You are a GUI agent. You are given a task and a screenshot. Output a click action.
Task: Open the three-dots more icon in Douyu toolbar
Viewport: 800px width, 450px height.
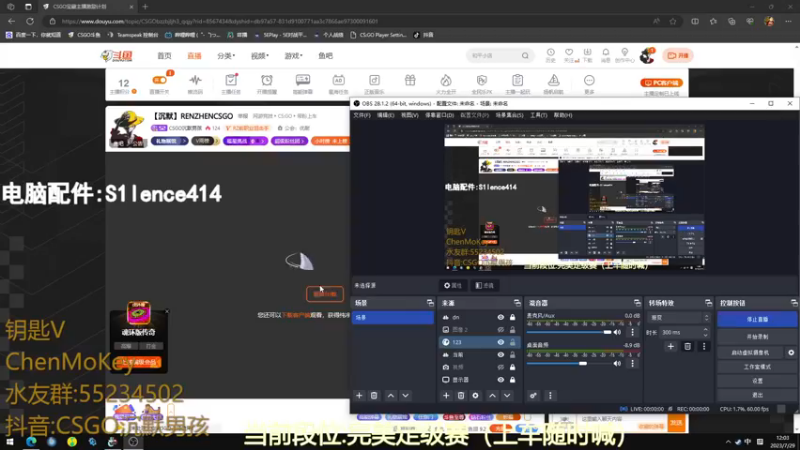pyautogui.click(x=589, y=80)
